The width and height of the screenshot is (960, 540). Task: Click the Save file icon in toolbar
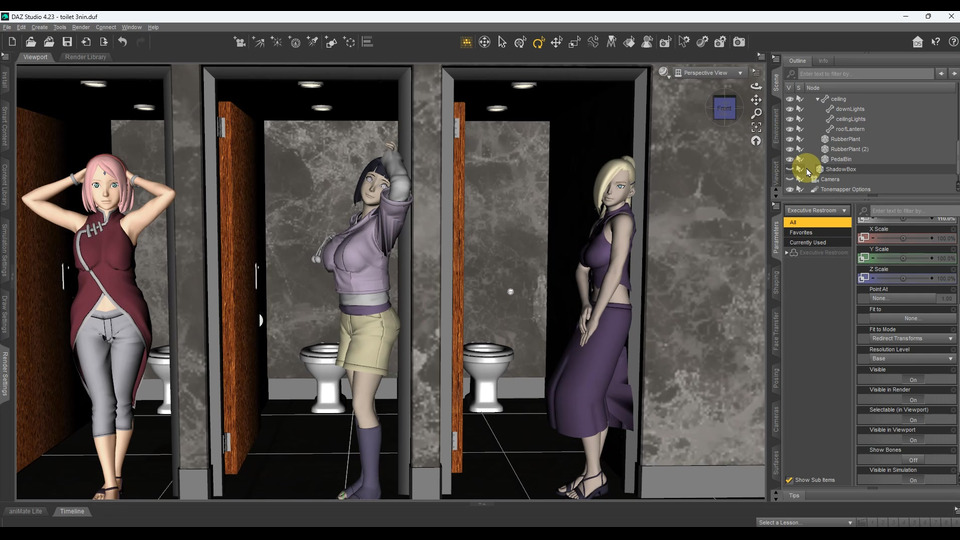click(67, 42)
